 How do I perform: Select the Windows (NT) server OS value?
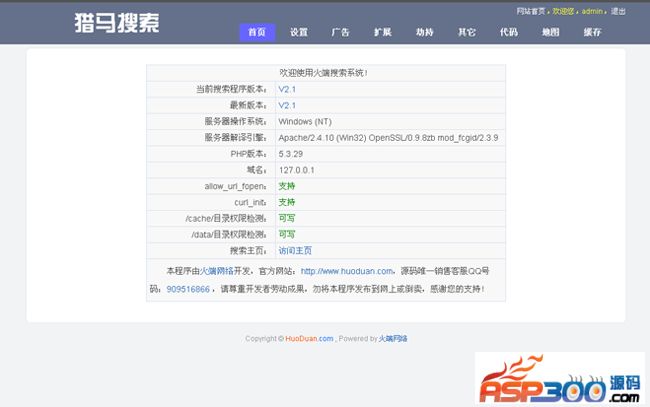[x=305, y=122]
